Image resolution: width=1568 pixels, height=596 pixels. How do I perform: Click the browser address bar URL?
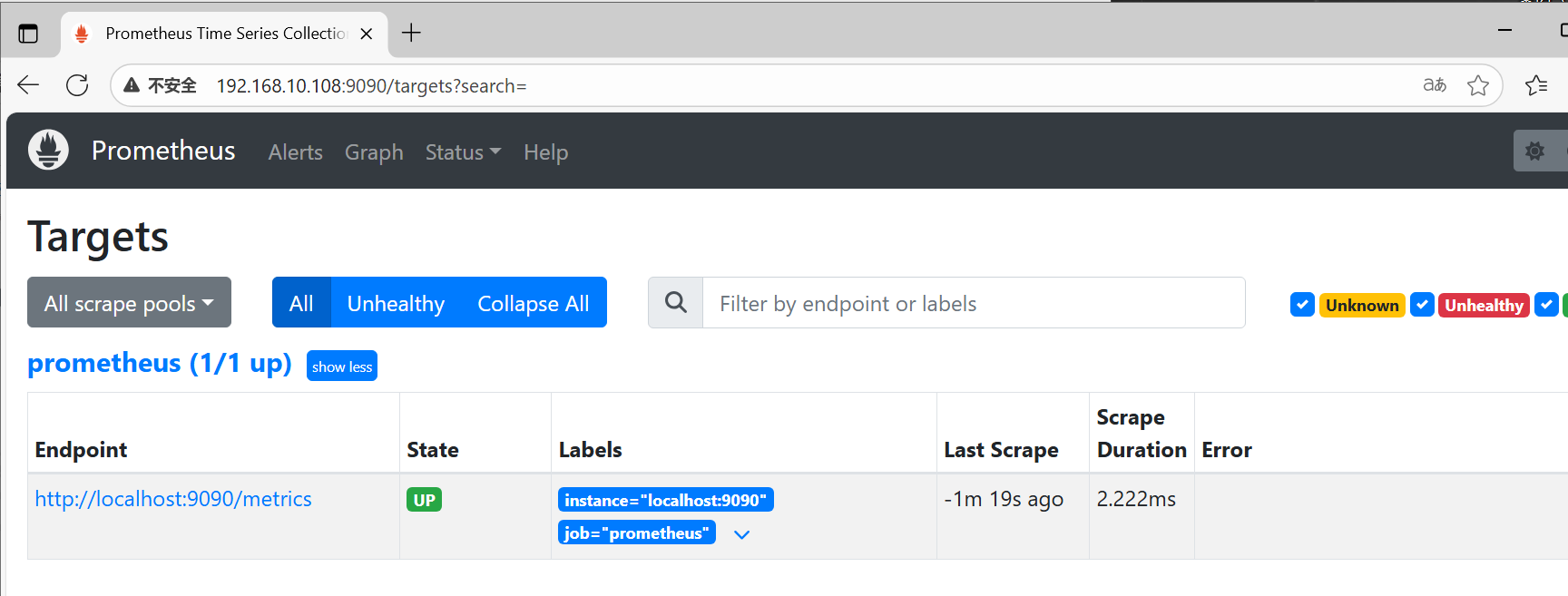click(x=371, y=85)
